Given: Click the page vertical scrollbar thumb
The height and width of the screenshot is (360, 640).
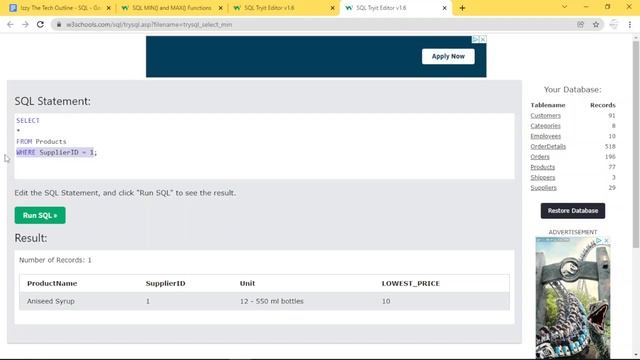Looking at the screenshot, I should tap(636, 143).
